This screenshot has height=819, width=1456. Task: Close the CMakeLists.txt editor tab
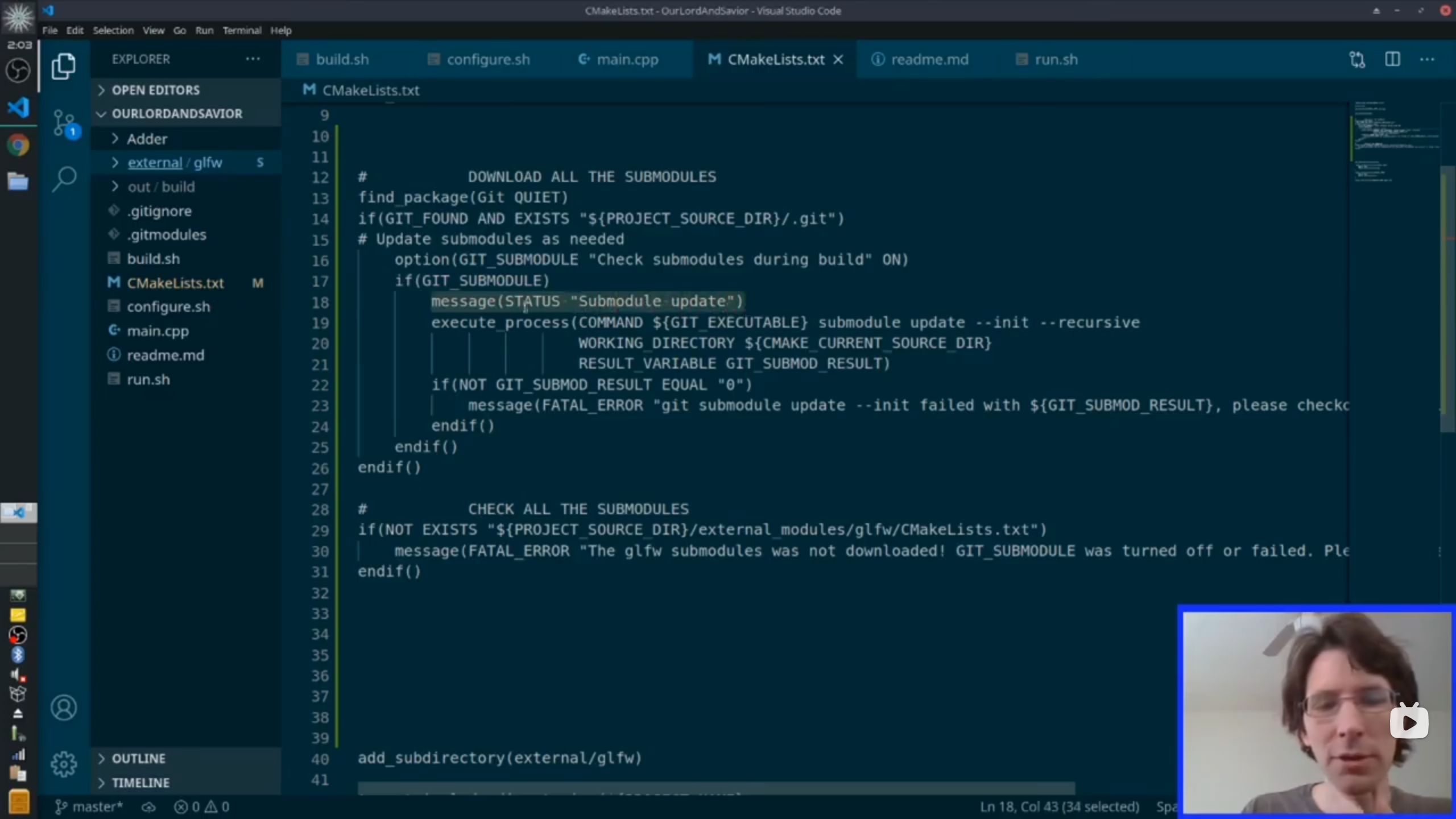click(838, 59)
